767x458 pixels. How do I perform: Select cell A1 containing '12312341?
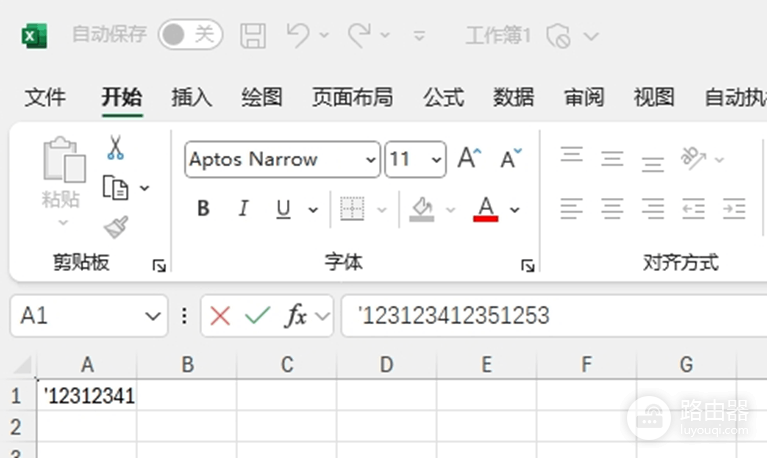pos(87,395)
